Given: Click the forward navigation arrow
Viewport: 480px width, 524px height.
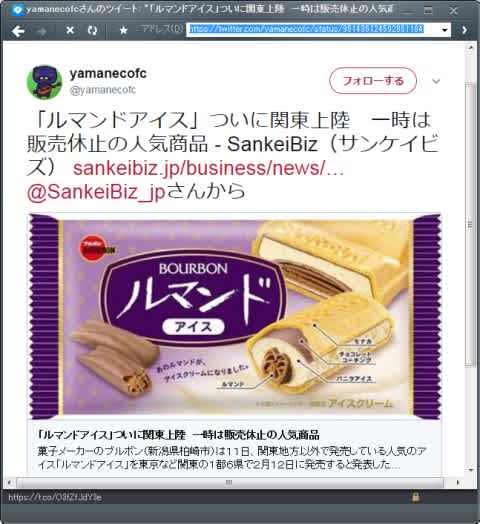Looking at the screenshot, I should coord(42,31).
